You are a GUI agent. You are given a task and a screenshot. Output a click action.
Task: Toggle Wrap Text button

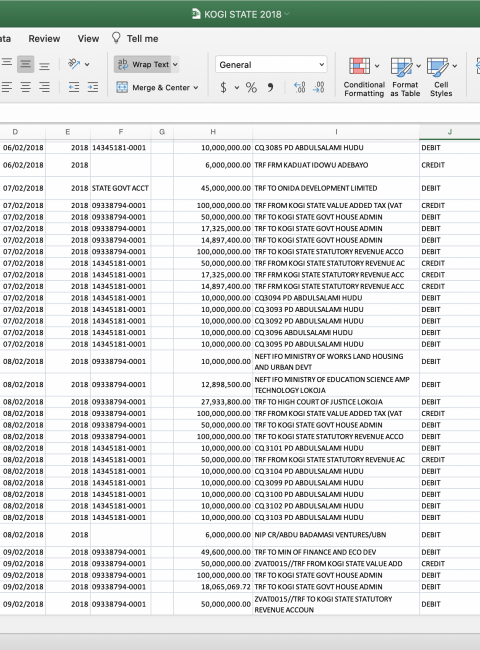[143, 64]
